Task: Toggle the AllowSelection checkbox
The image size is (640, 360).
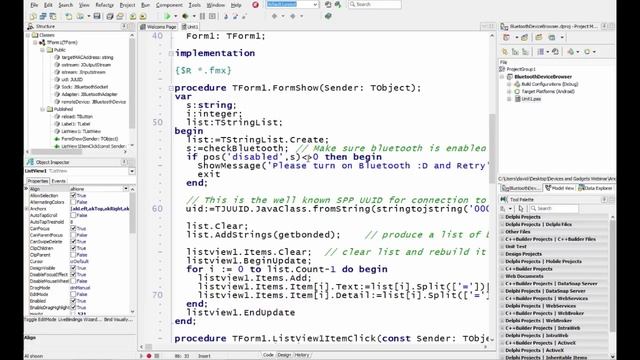Action: (73, 196)
